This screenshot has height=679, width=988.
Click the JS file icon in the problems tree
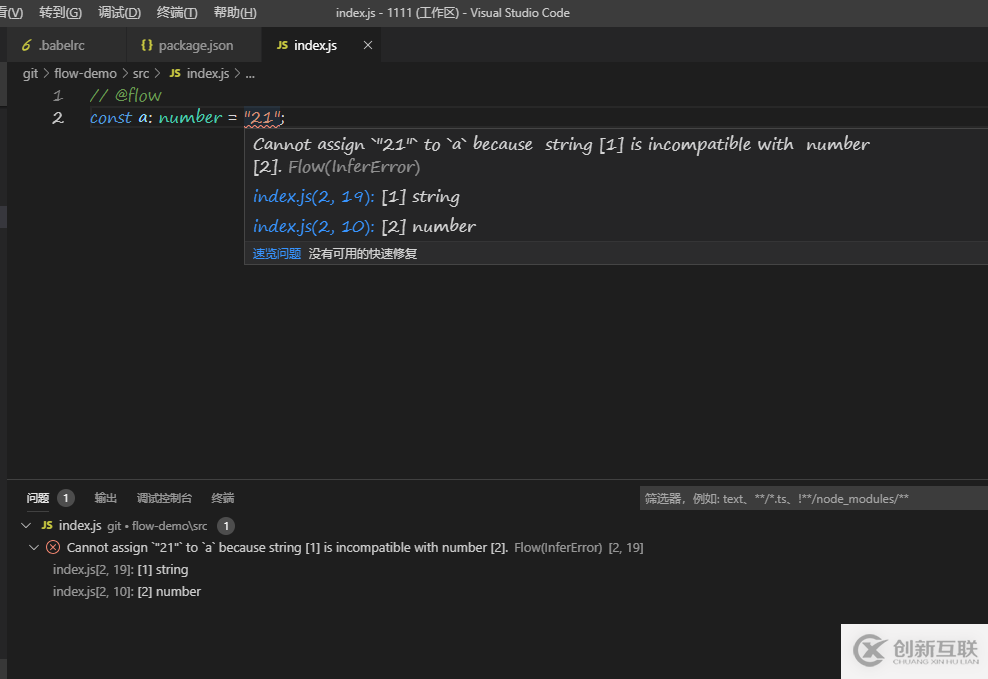(48, 524)
